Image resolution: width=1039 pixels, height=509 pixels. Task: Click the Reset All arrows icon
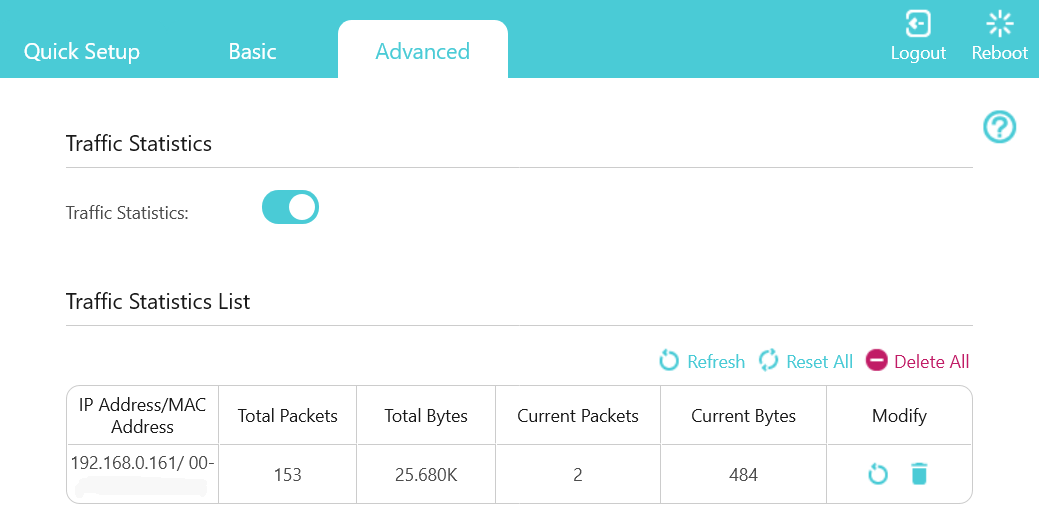(x=768, y=361)
